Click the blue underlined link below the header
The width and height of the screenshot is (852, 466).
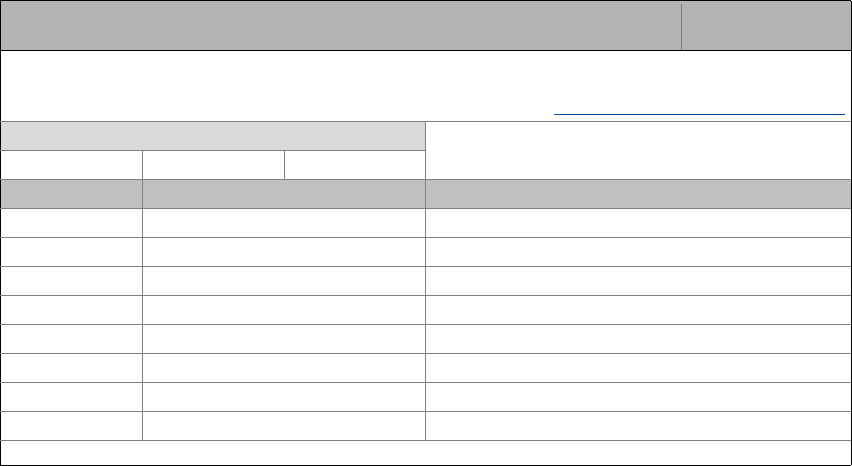click(699, 114)
